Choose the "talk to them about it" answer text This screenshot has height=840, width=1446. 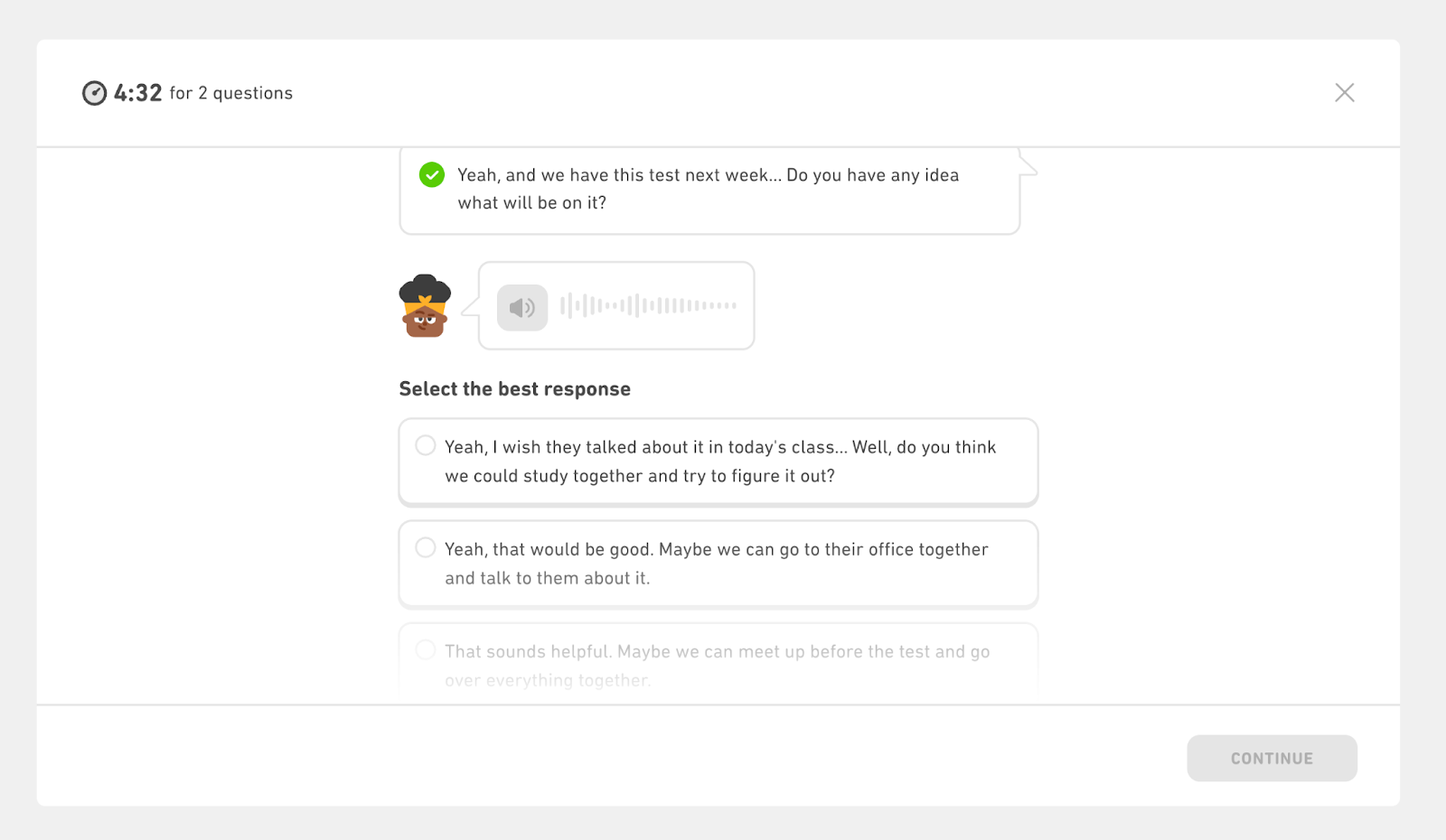pos(547,578)
